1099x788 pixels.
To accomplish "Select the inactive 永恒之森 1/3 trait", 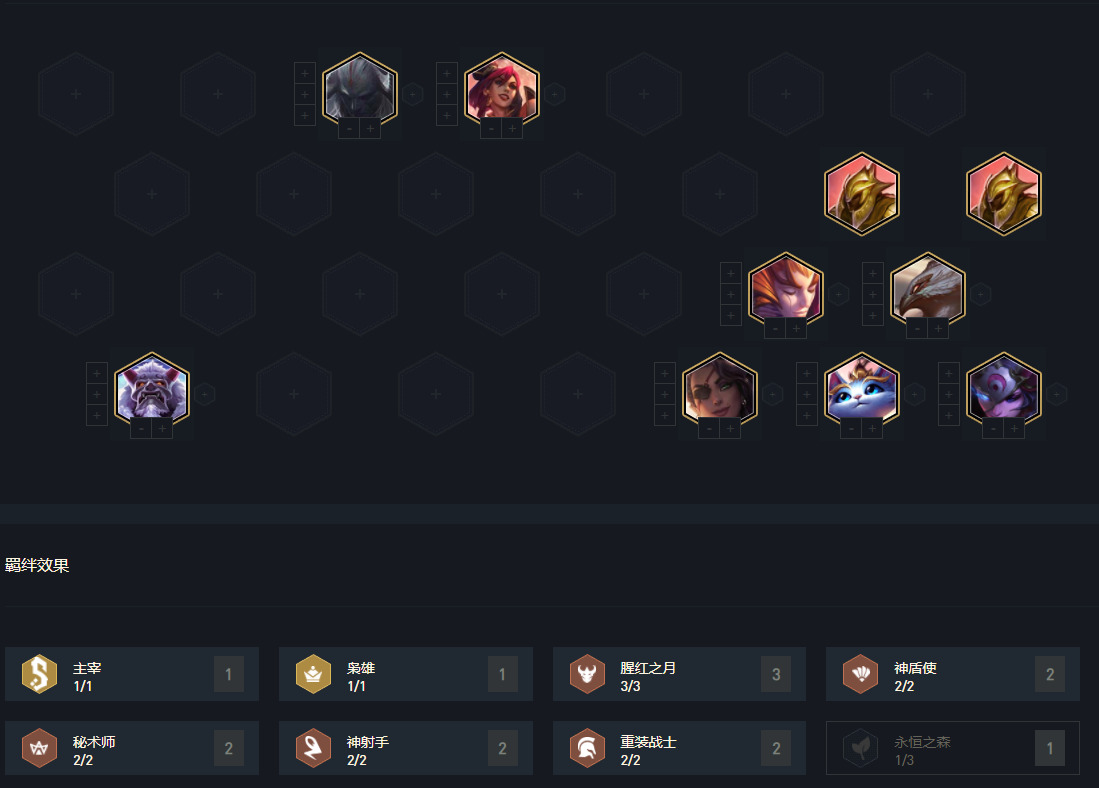I will coord(953,748).
